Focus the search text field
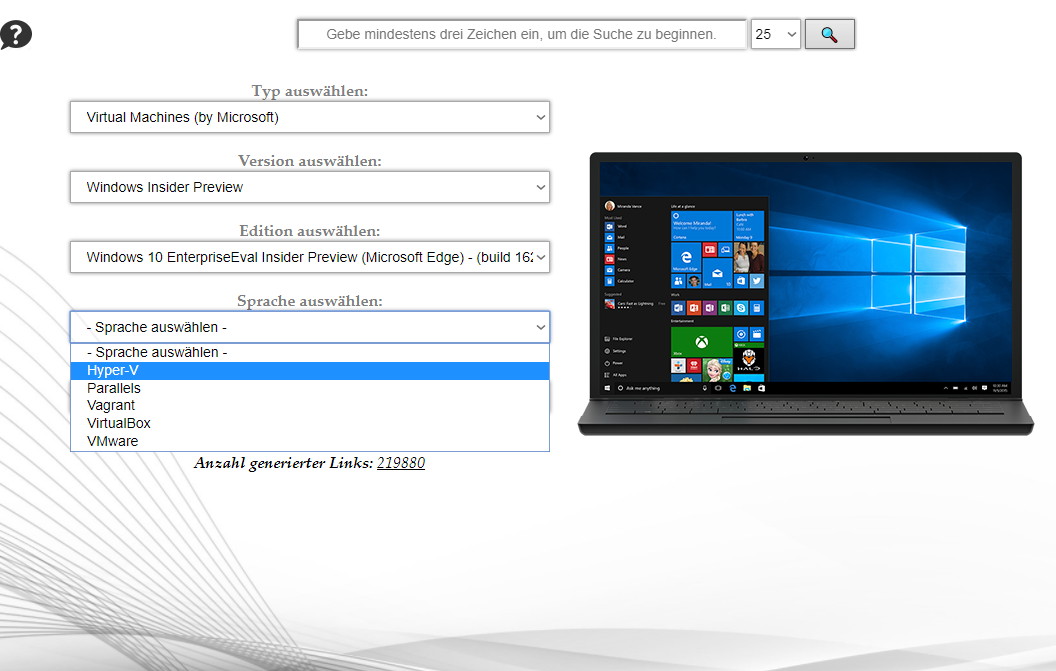Screen dimensions: 1056x671 (522, 34)
